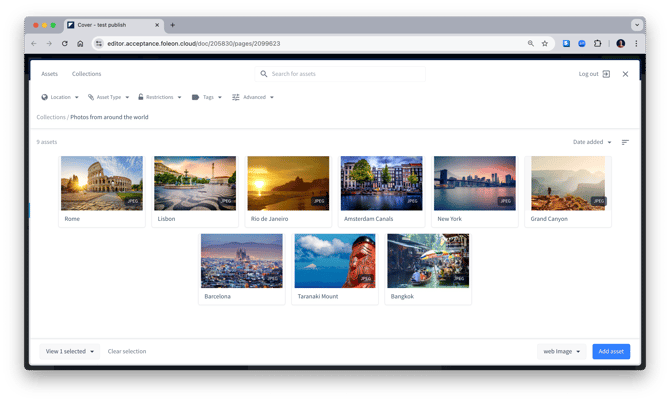Screen dimensions: 670x402
Task: Bookmark this page with the star icon
Action: coord(545,44)
